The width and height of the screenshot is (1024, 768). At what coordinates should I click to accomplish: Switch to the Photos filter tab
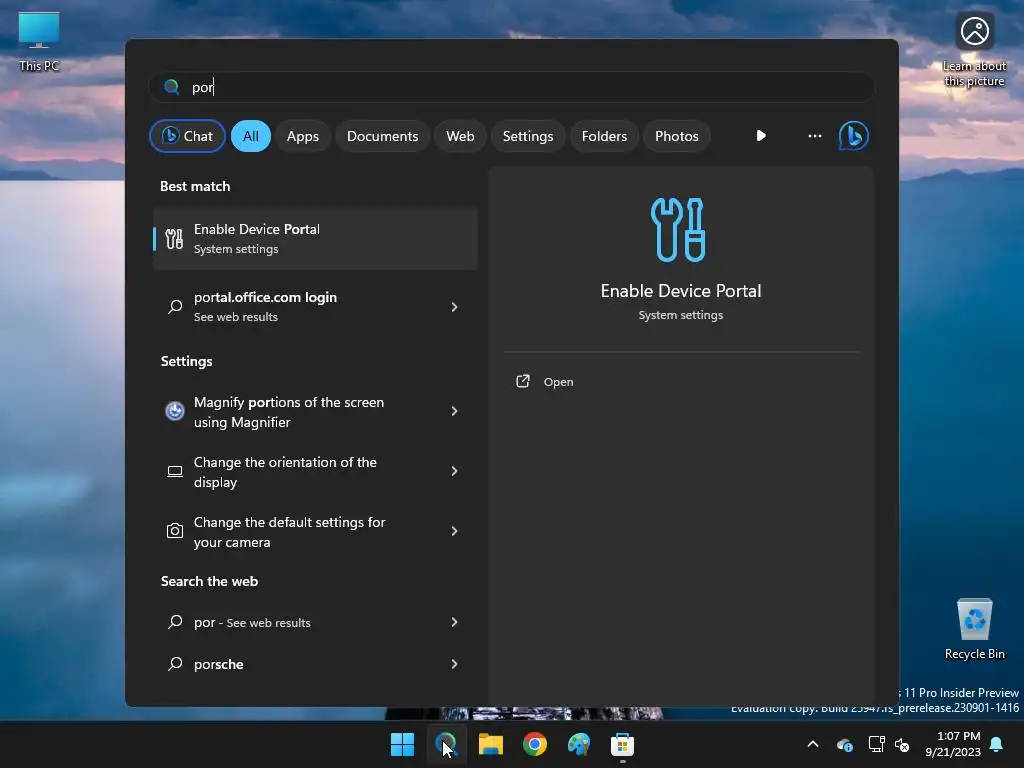[x=677, y=136]
